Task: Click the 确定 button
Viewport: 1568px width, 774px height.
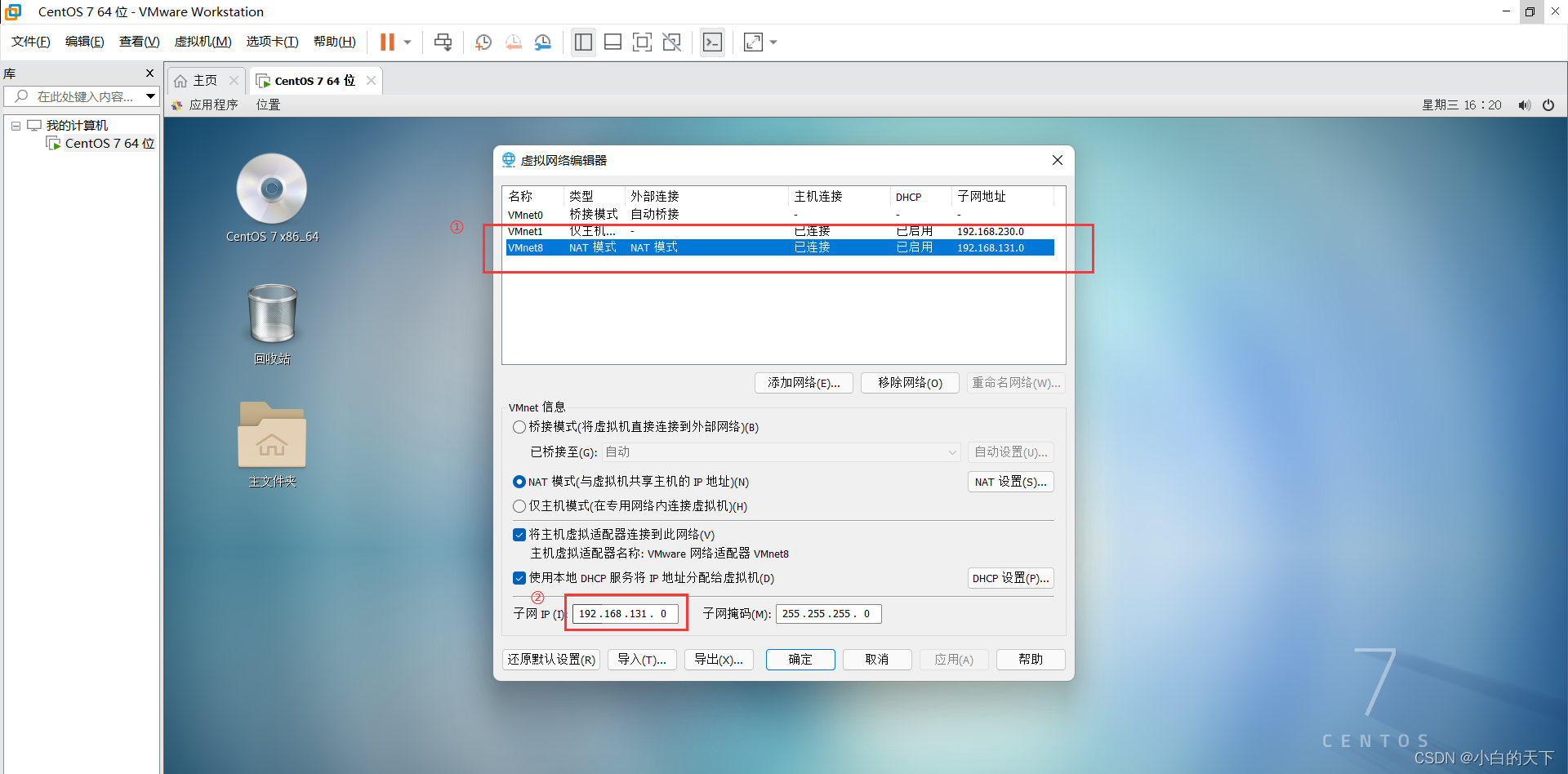Action: 800,660
